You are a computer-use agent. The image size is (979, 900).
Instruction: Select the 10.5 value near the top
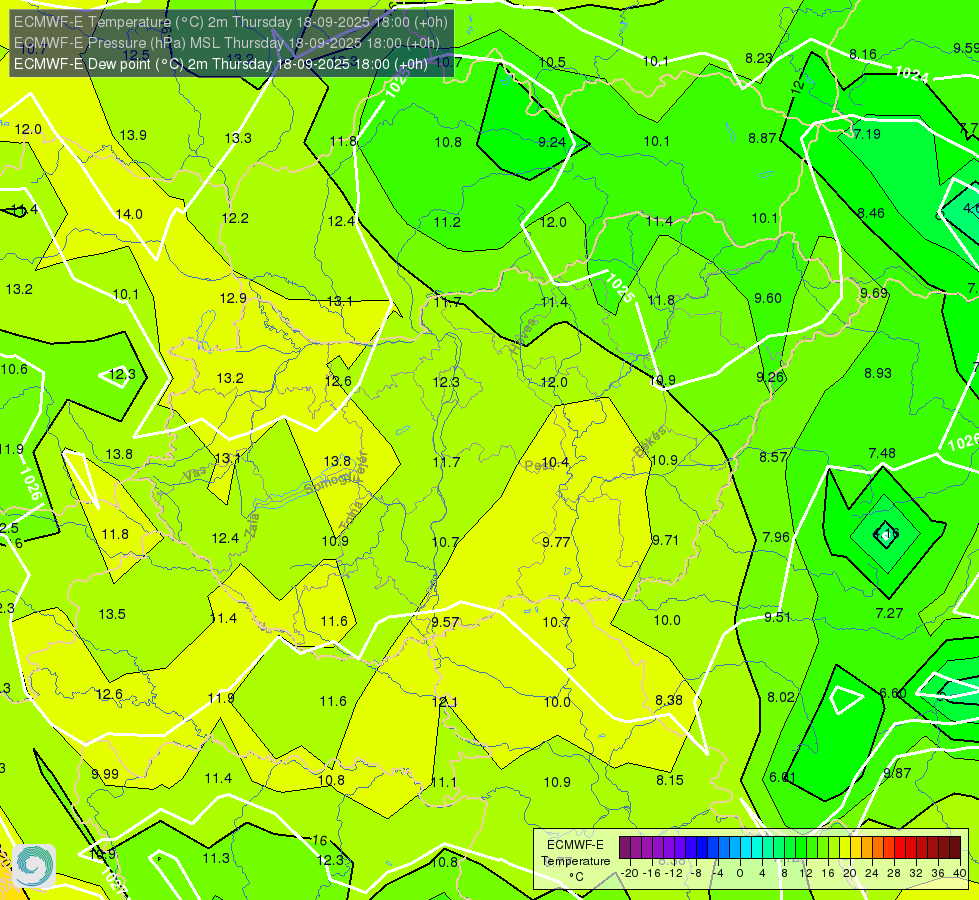552,62
